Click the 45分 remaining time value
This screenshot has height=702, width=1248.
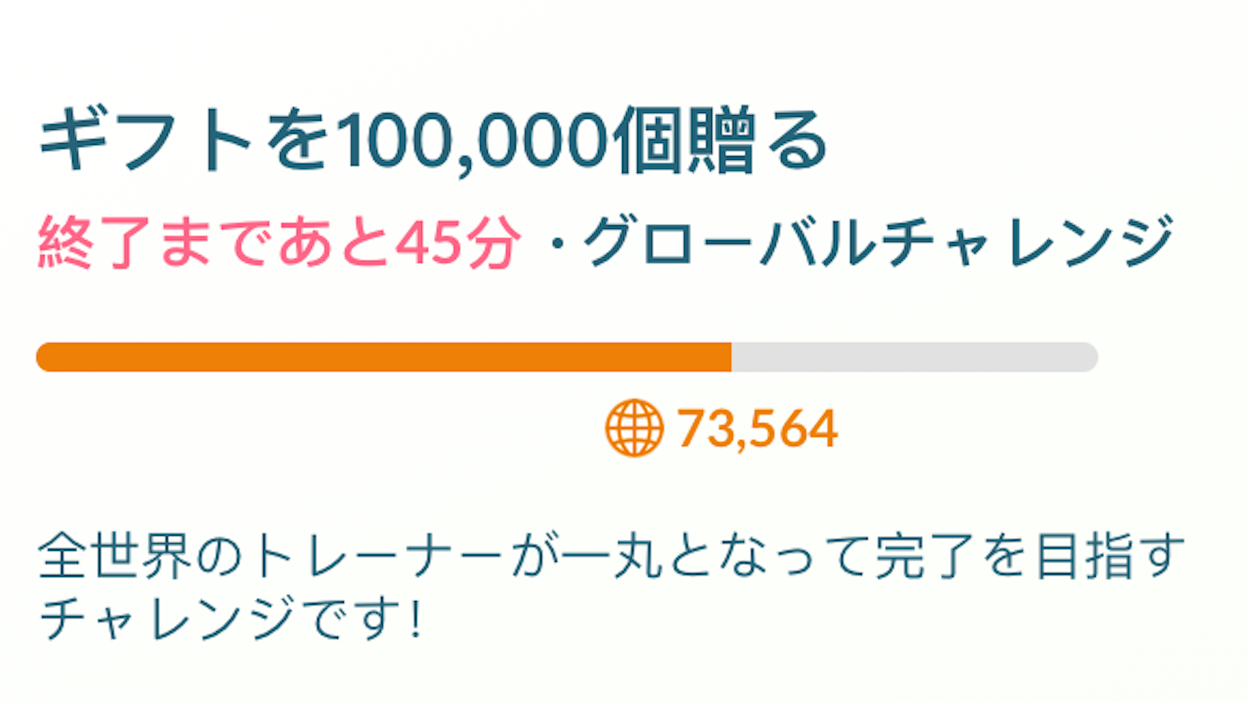(458, 243)
